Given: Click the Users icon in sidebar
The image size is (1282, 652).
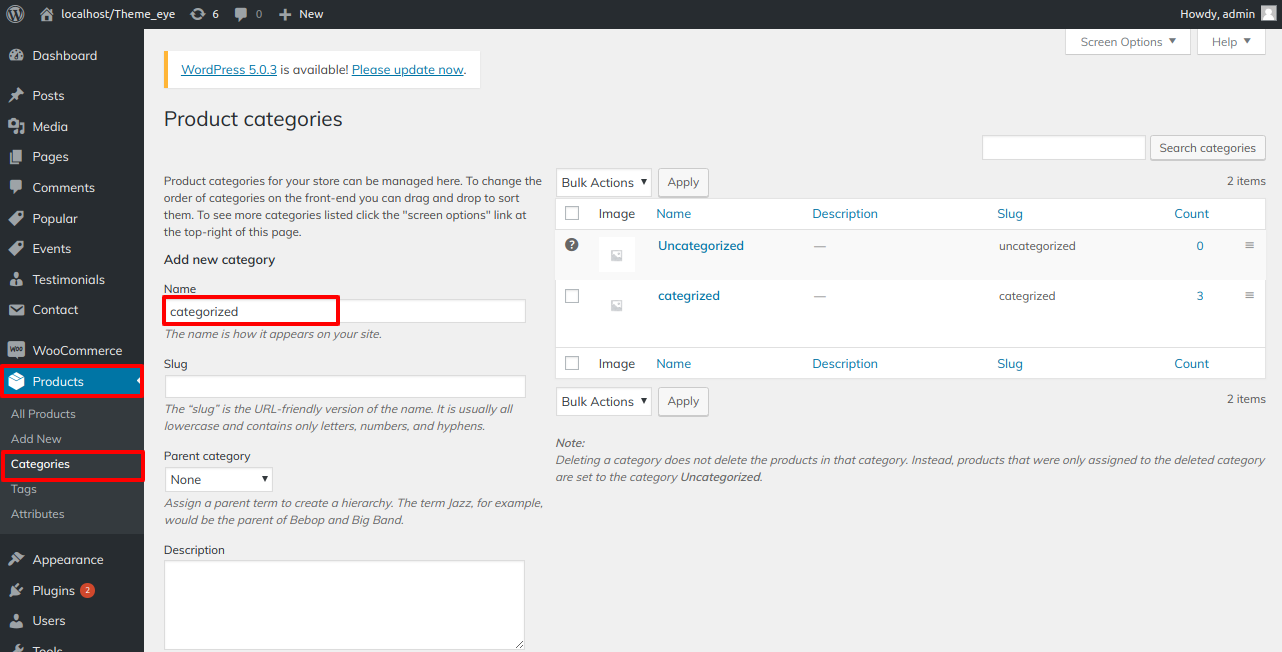Looking at the screenshot, I should (16, 621).
